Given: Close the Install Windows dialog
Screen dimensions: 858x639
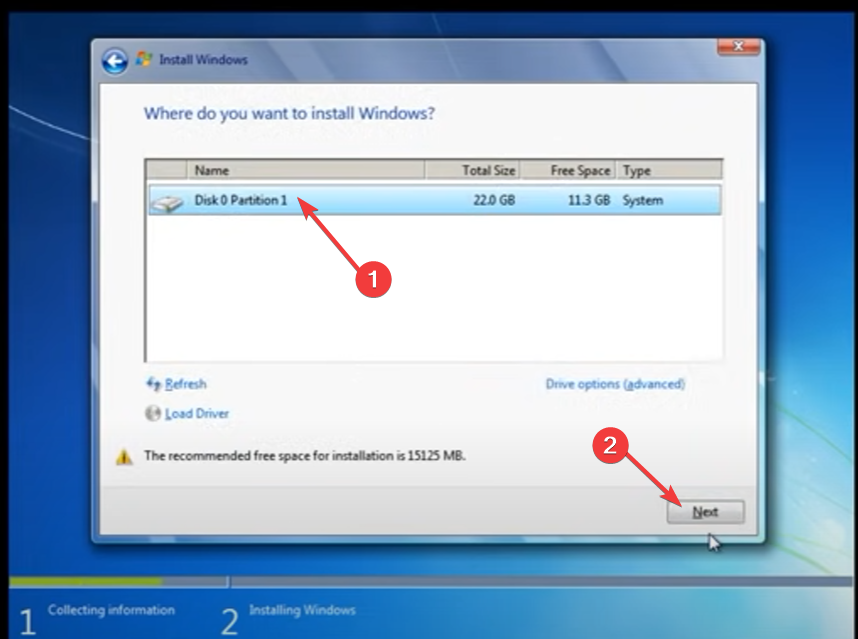Looking at the screenshot, I should 738,47.
